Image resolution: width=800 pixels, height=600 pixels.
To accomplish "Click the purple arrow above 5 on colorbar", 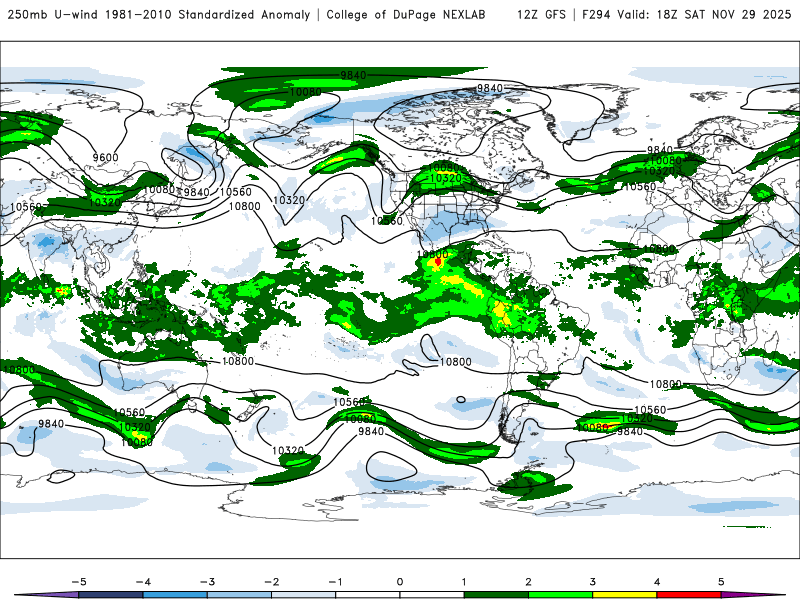I will pyautogui.click(x=753, y=595).
